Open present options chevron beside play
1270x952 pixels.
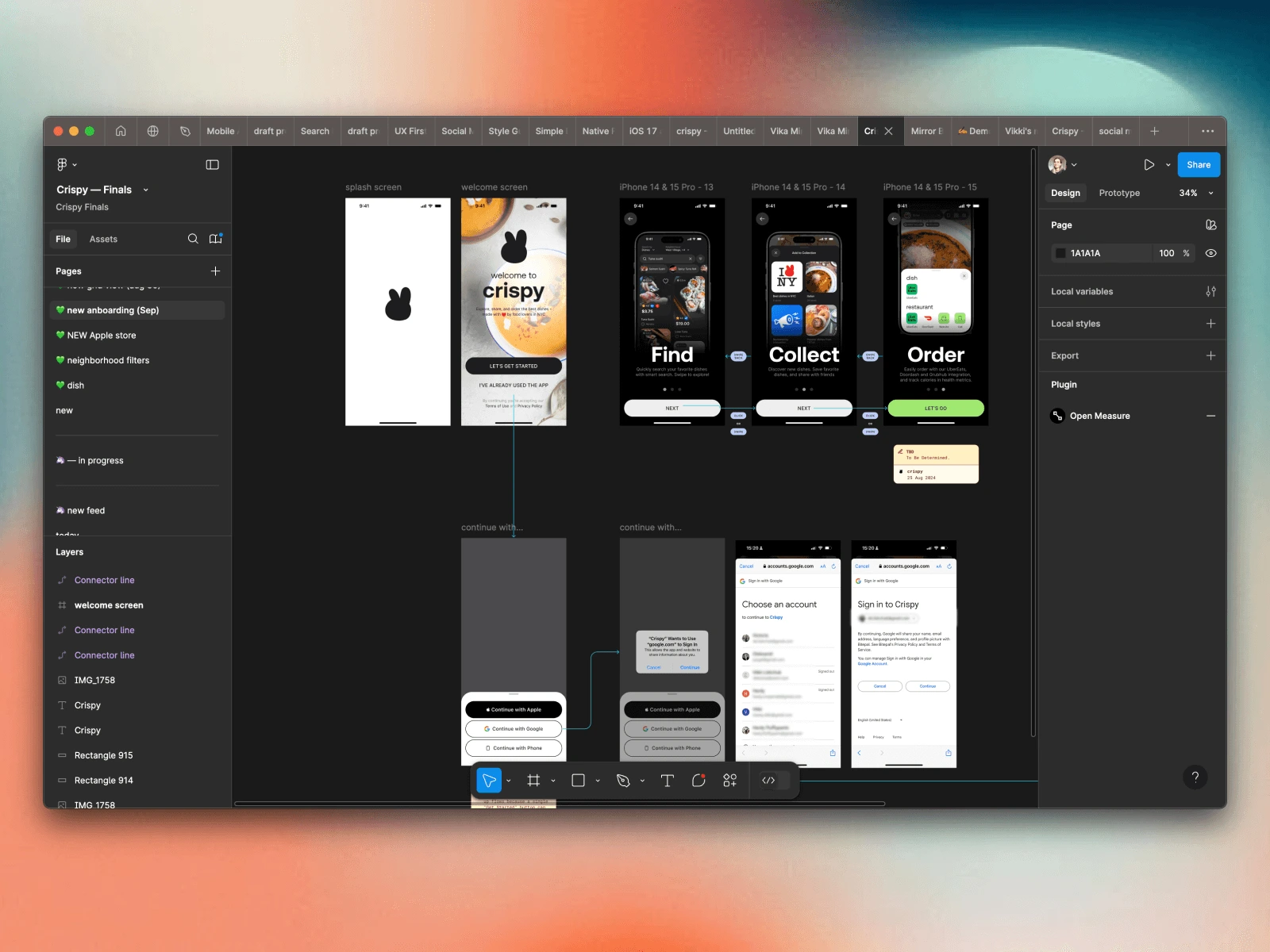1168,165
